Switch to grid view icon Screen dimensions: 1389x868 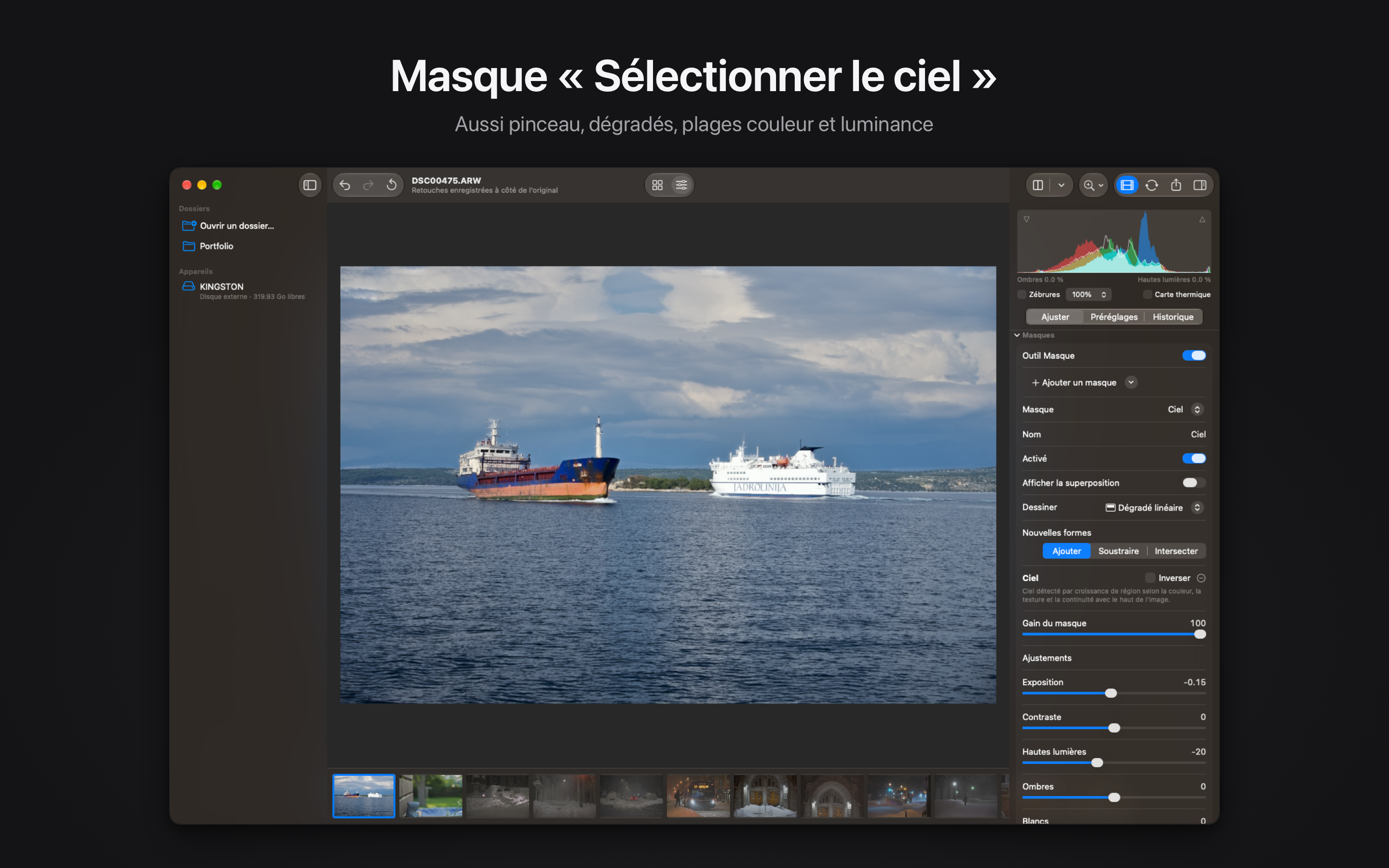click(x=658, y=185)
